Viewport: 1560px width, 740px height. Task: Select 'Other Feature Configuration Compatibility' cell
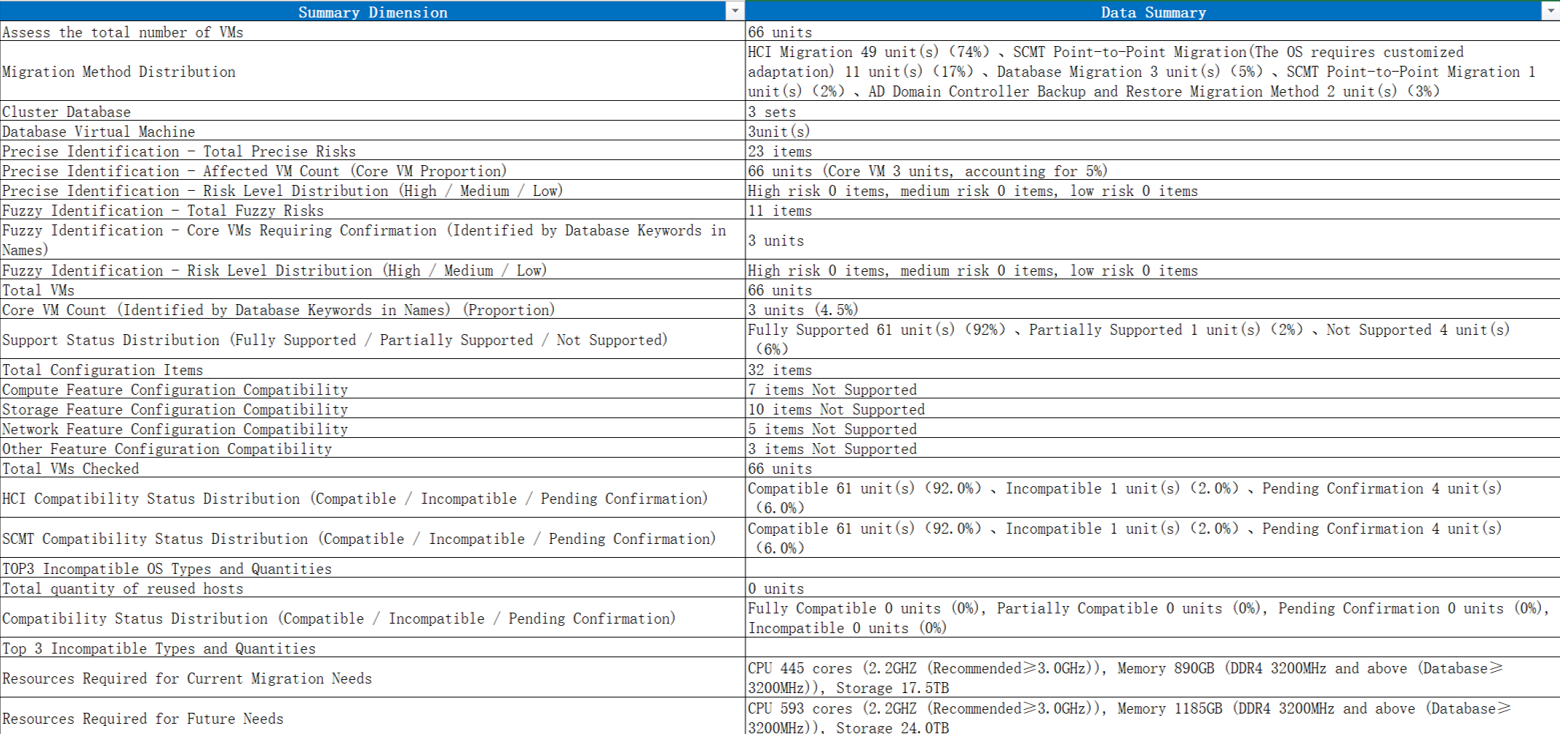tap(372, 449)
